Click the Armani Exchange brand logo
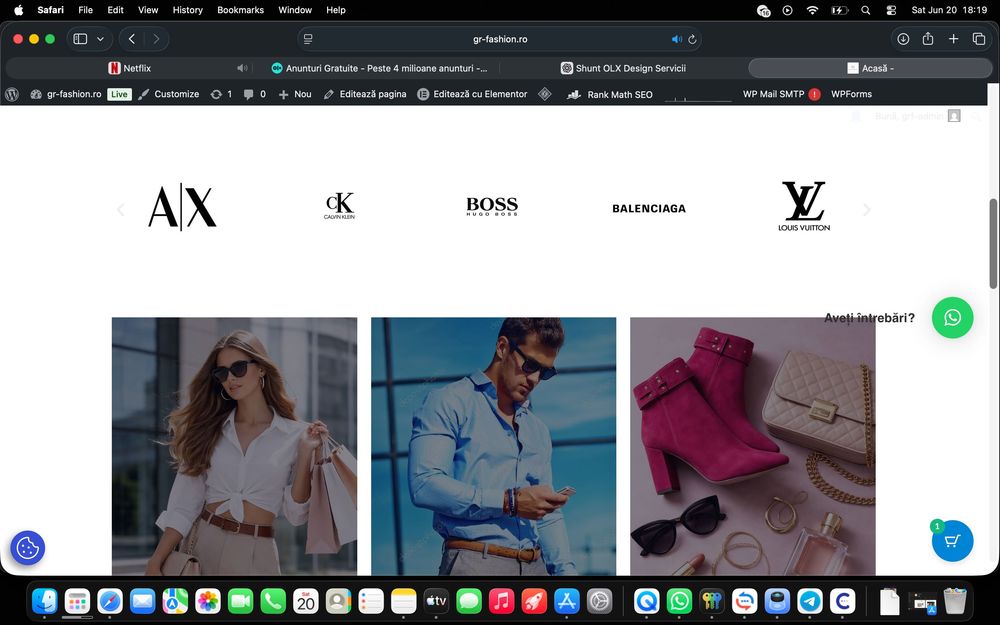Screen dimensions: 1000x625 coord(182,207)
